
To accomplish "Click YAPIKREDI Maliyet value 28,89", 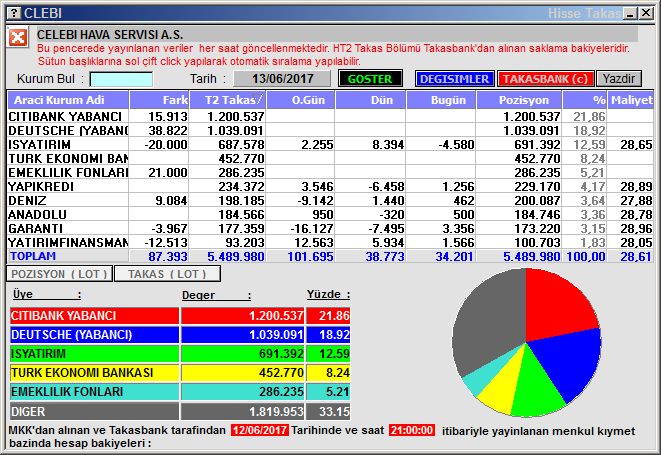I will click(636, 186).
